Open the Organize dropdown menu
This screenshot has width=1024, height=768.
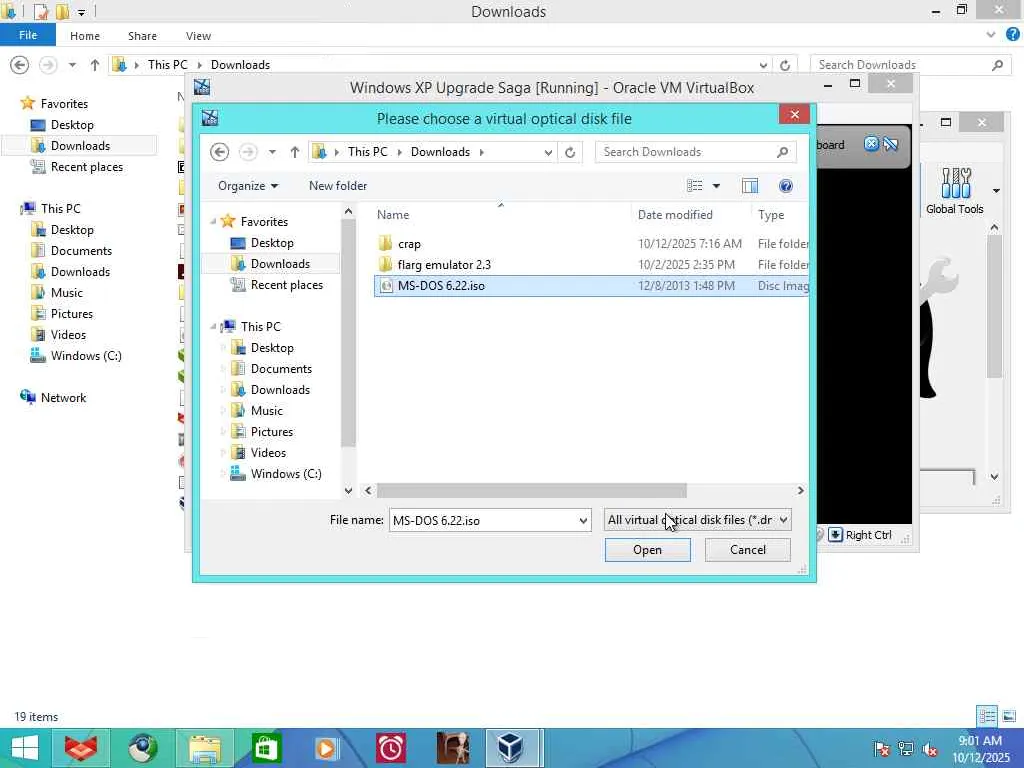(x=248, y=186)
